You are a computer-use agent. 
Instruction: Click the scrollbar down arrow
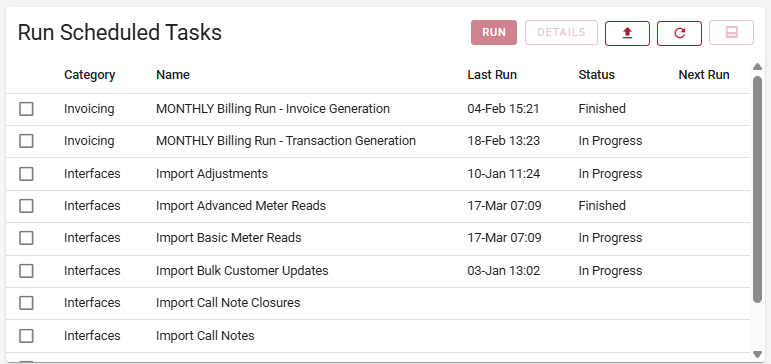click(x=757, y=354)
